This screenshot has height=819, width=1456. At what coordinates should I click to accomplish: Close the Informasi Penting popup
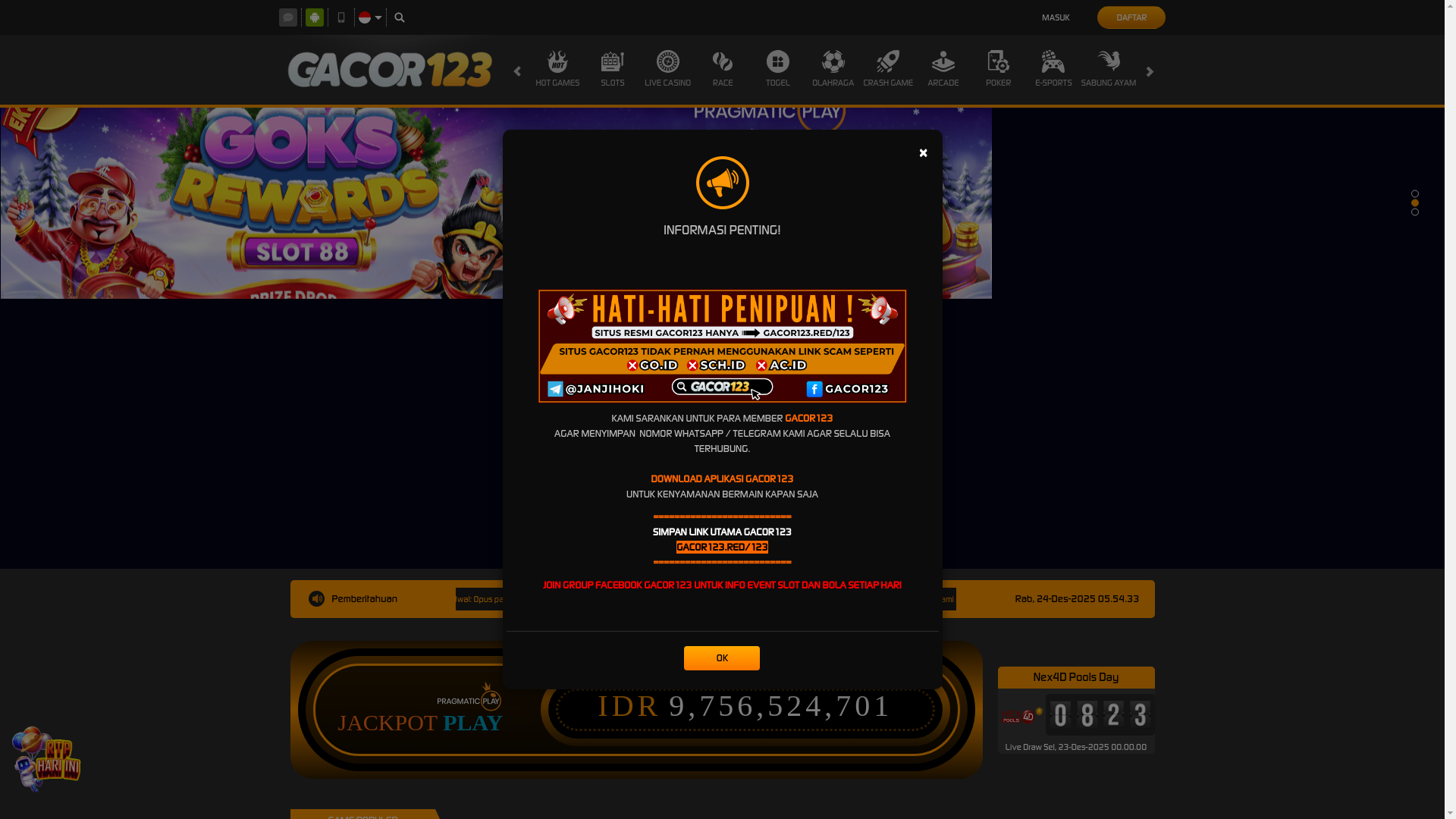click(x=923, y=153)
